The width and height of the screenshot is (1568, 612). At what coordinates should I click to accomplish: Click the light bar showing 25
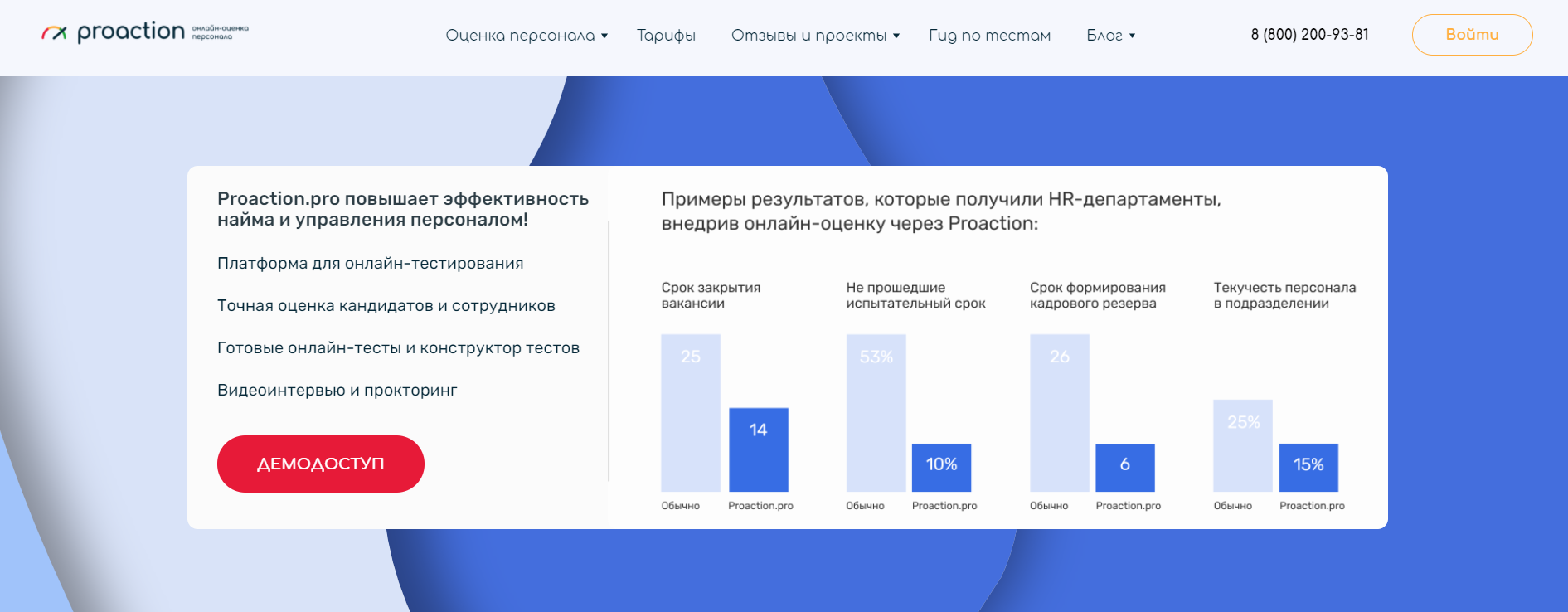691,413
